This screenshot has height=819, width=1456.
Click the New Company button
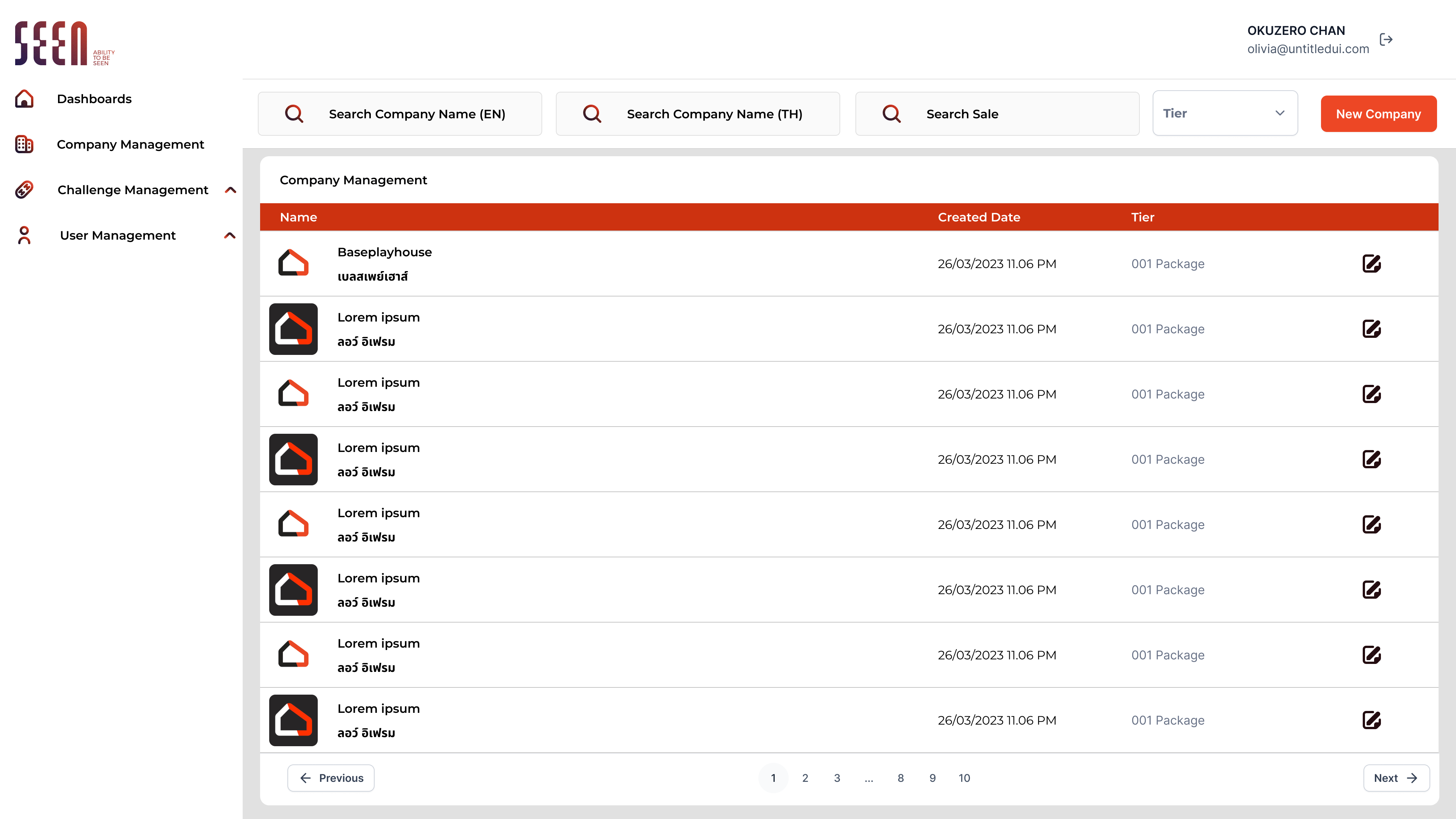pyautogui.click(x=1378, y=114)
